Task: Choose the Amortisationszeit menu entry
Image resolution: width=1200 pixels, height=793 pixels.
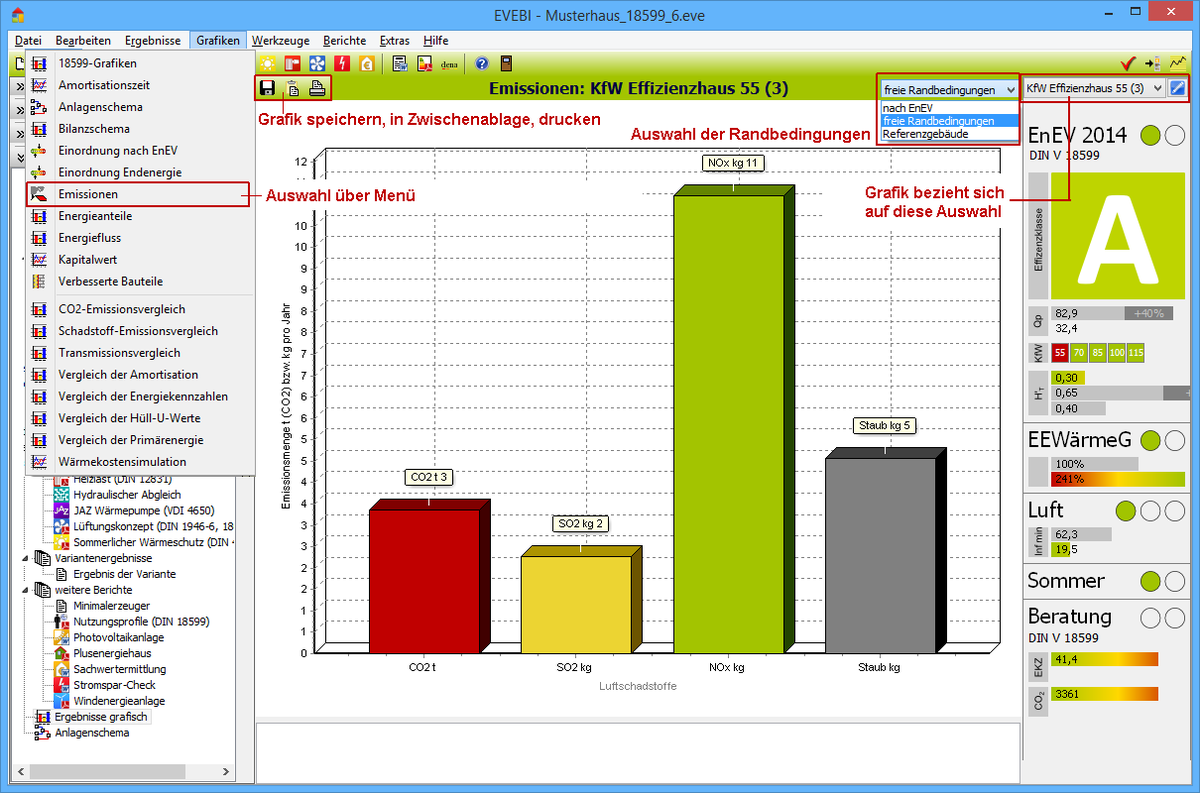Action: point(139,85)
